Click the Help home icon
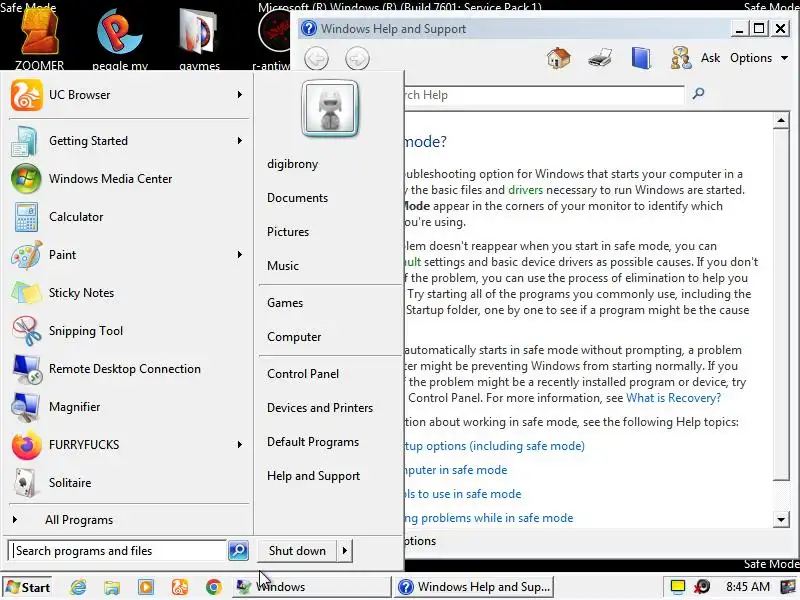The image size is (800, 600). coord(559,58)
